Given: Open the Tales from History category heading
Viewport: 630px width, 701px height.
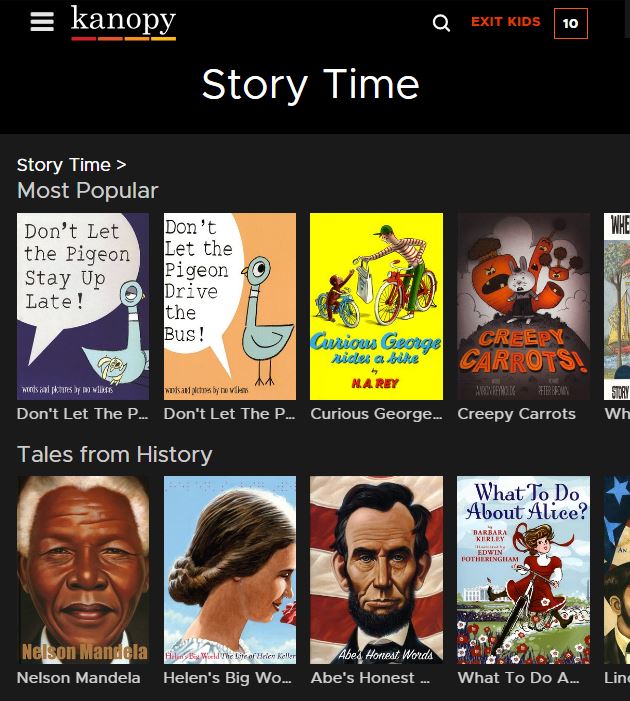Looking at the screenshot, I should (114, 455).
